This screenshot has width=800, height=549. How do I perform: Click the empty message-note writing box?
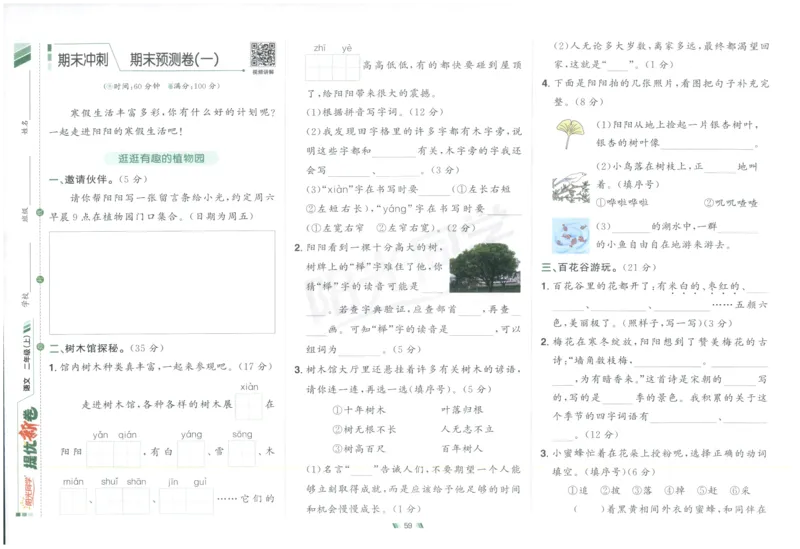click(162, 282)
